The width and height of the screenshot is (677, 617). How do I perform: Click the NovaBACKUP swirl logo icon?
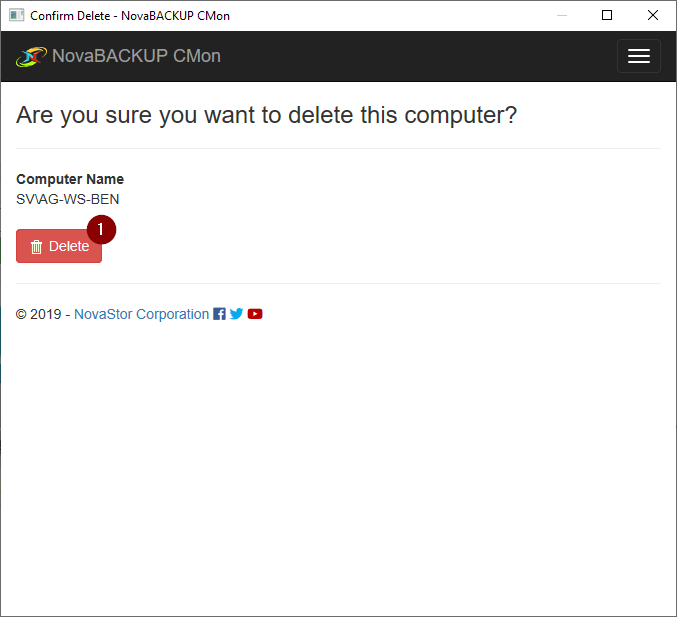[31, 57]
